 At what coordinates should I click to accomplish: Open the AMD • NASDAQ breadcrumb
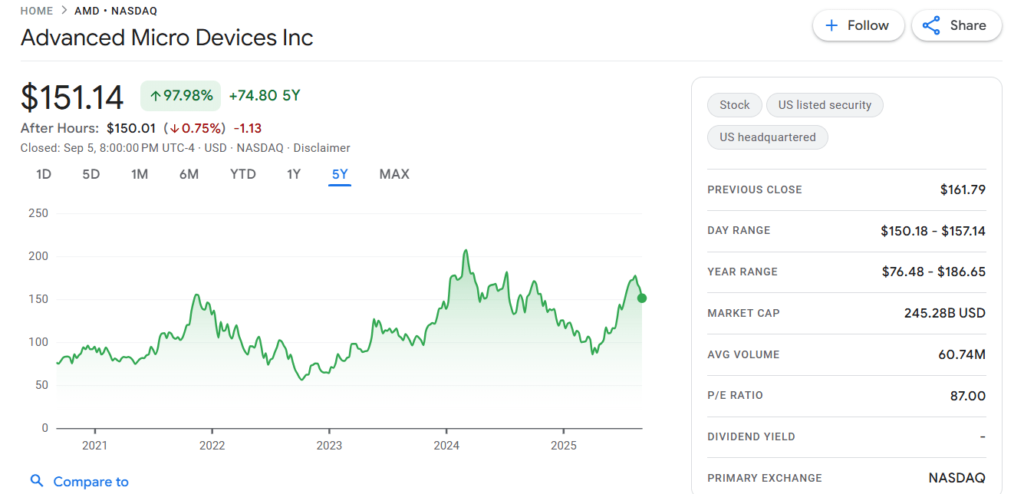[116, 11]
